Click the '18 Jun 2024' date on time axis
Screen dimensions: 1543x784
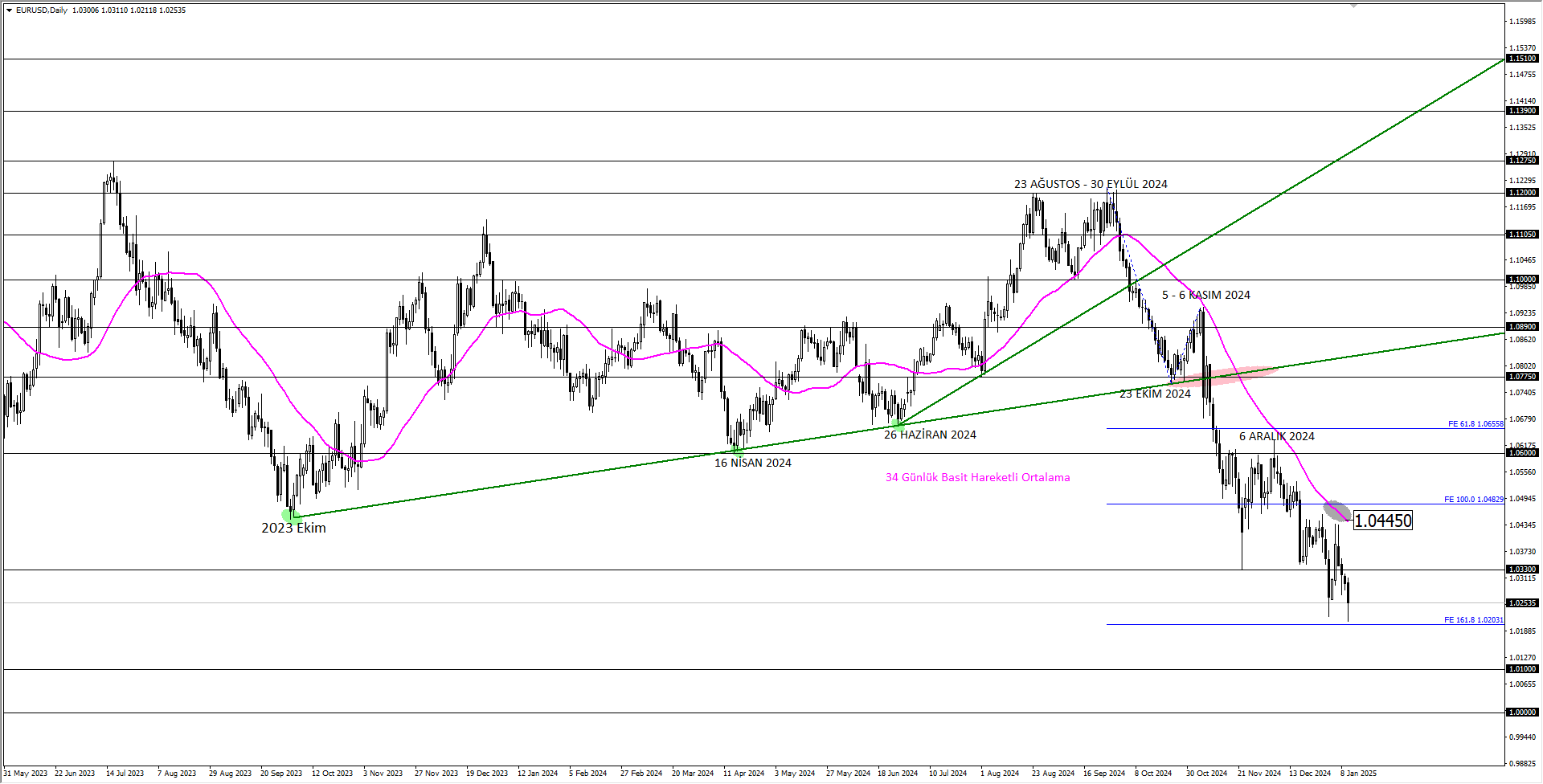pos(898,774)
